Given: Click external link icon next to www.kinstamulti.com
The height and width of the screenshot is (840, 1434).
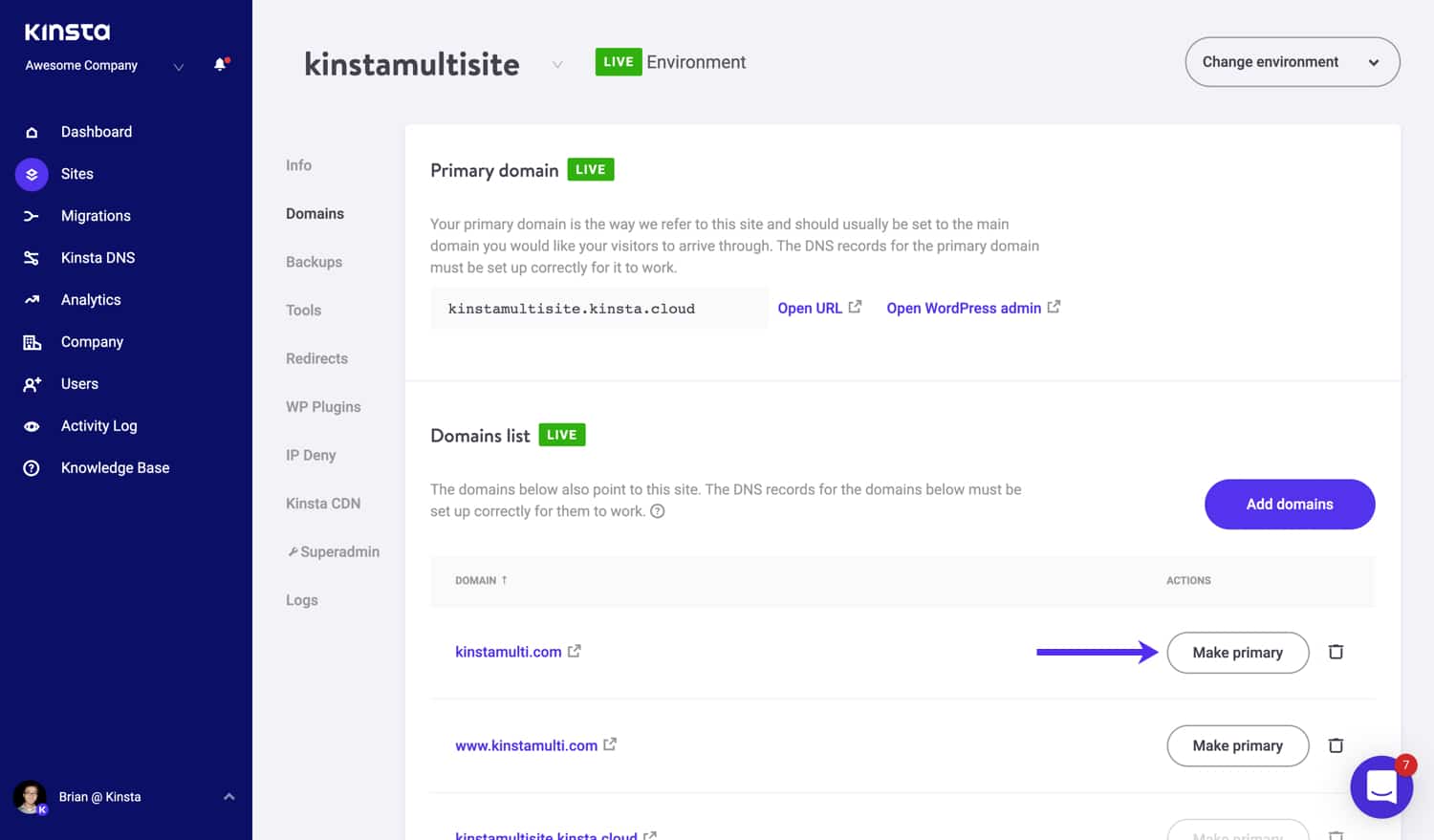Looking at the screenshot, I should coord(610,744).
